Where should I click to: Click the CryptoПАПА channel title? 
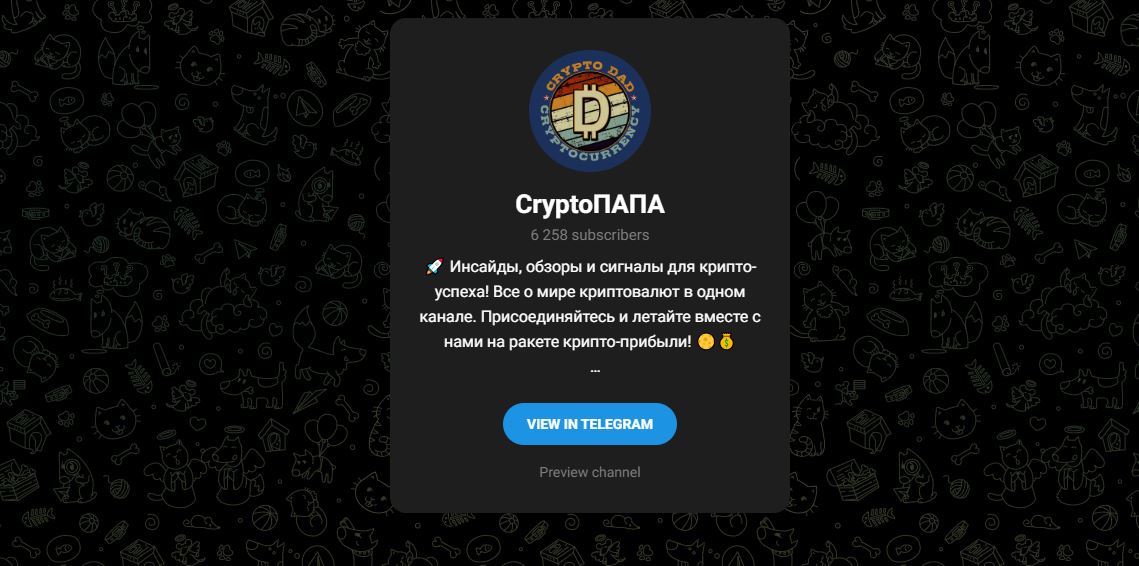pyautogui.click(x=590, y=206)
